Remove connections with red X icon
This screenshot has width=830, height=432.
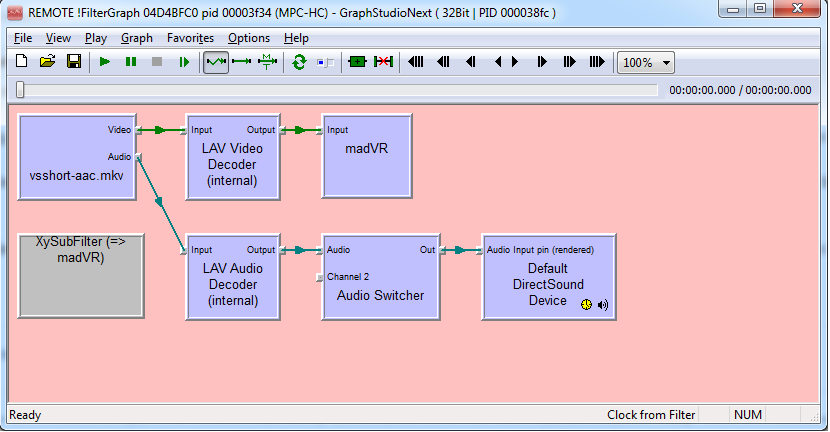click(x=383, y=62)
